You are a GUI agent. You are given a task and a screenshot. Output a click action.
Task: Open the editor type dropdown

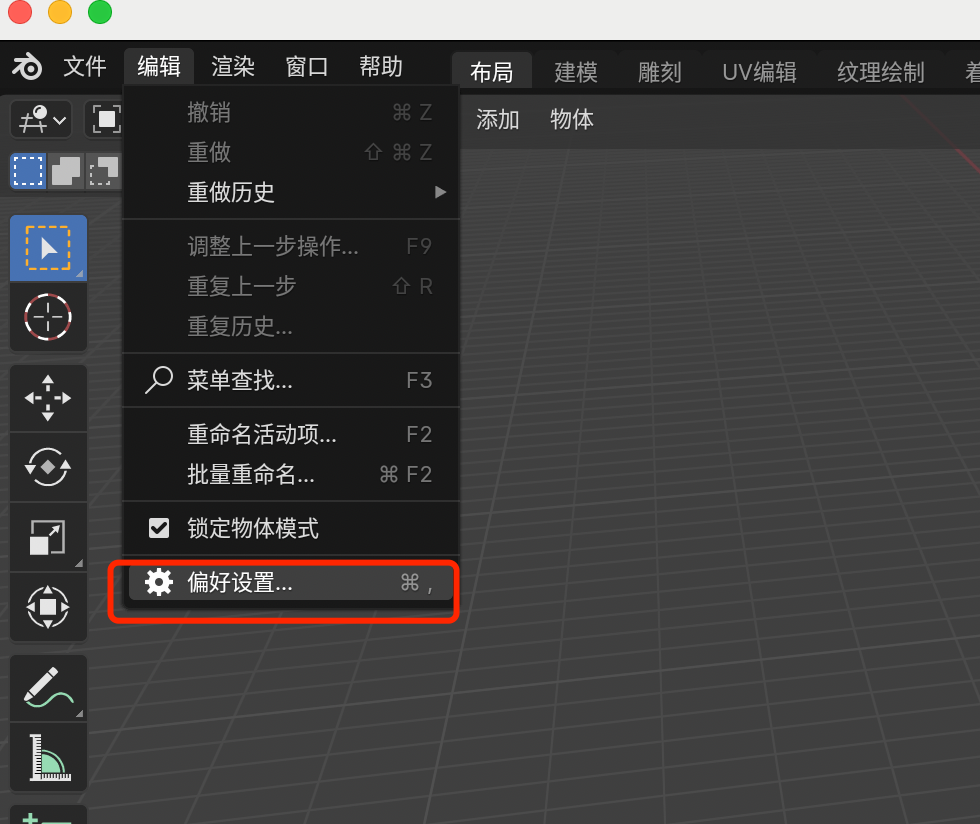[40, 120]
